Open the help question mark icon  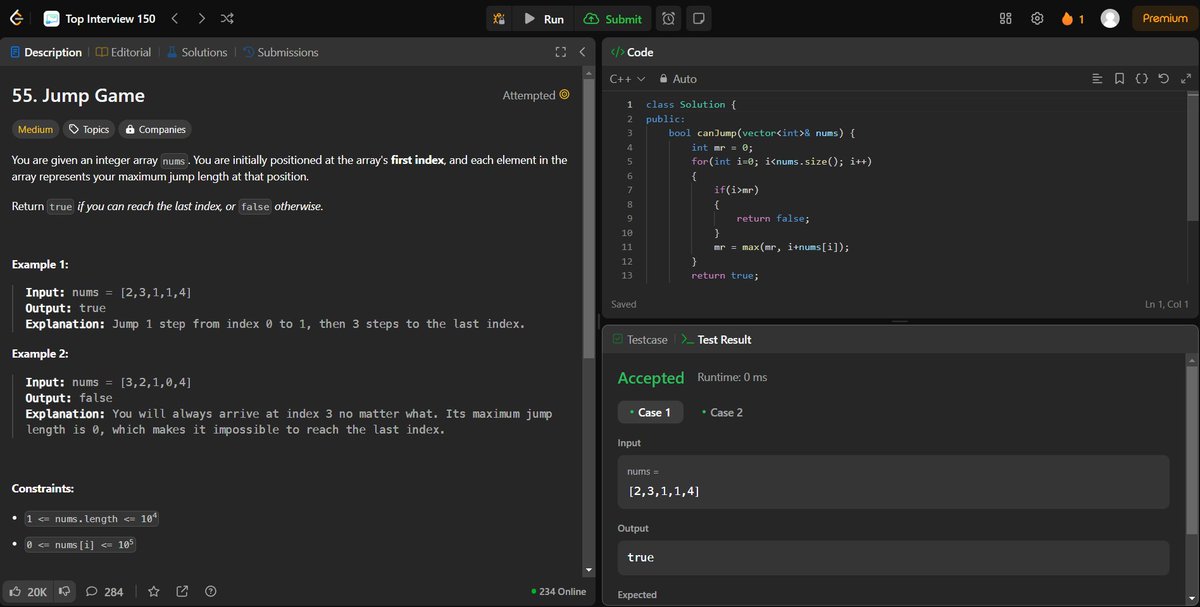pyautogui.click(x=211, y=591)
